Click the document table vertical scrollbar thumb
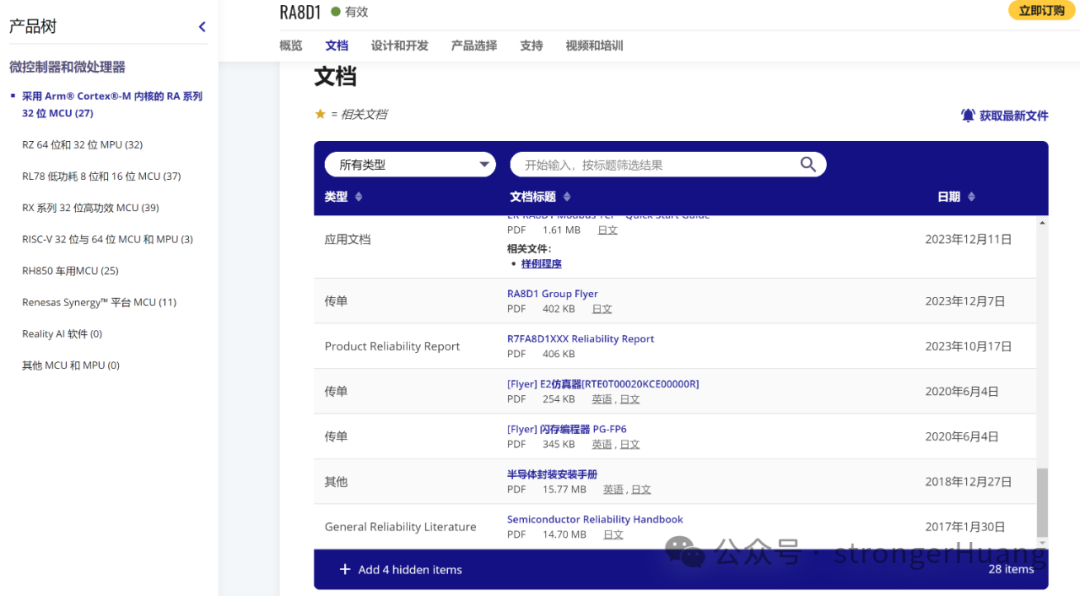The height and width of the screenshot is (596, 1080). [x=1042, y=502]
